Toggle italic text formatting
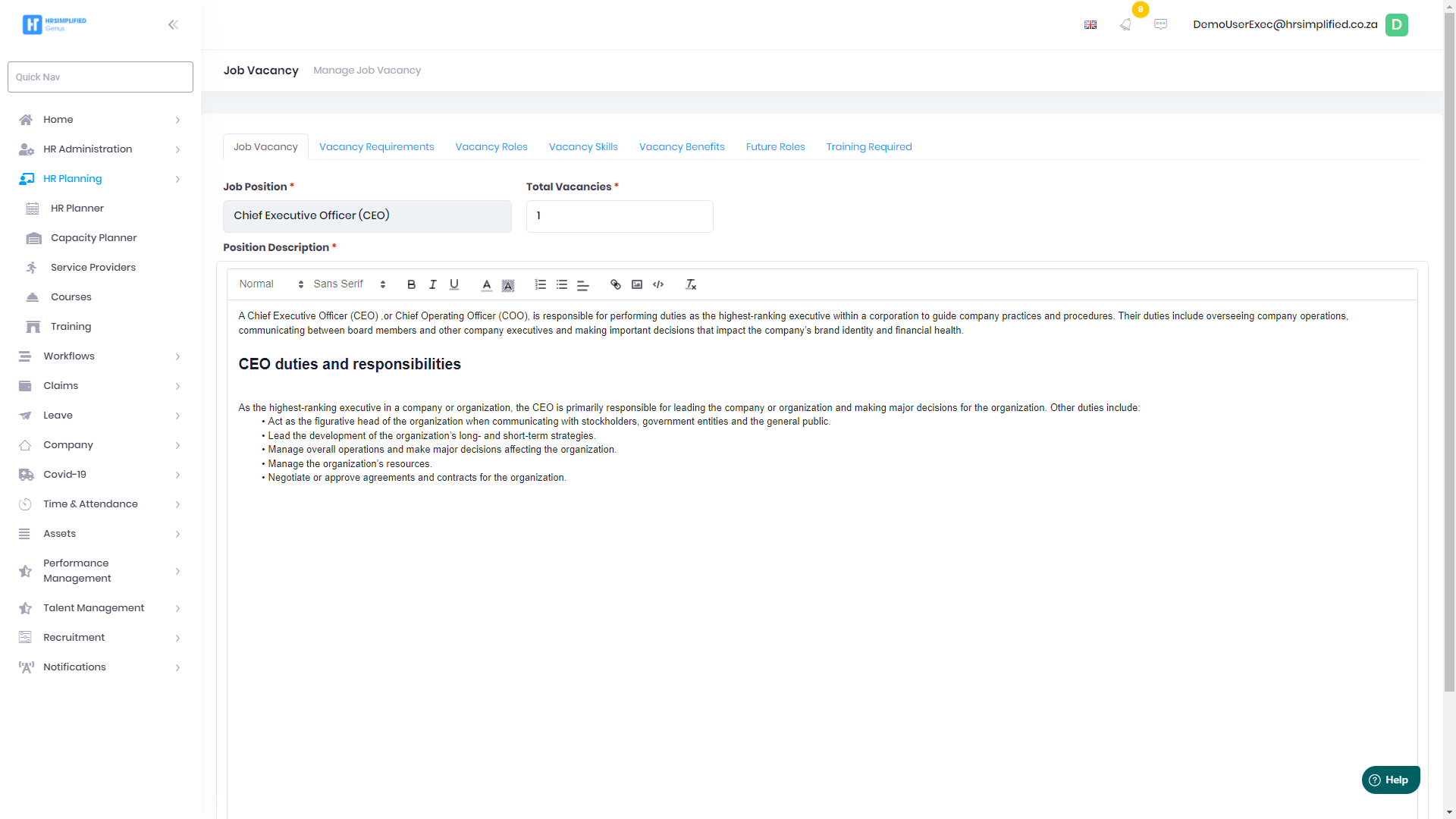1456x819 pixels. pyautogui.click(x=432, y=284)
